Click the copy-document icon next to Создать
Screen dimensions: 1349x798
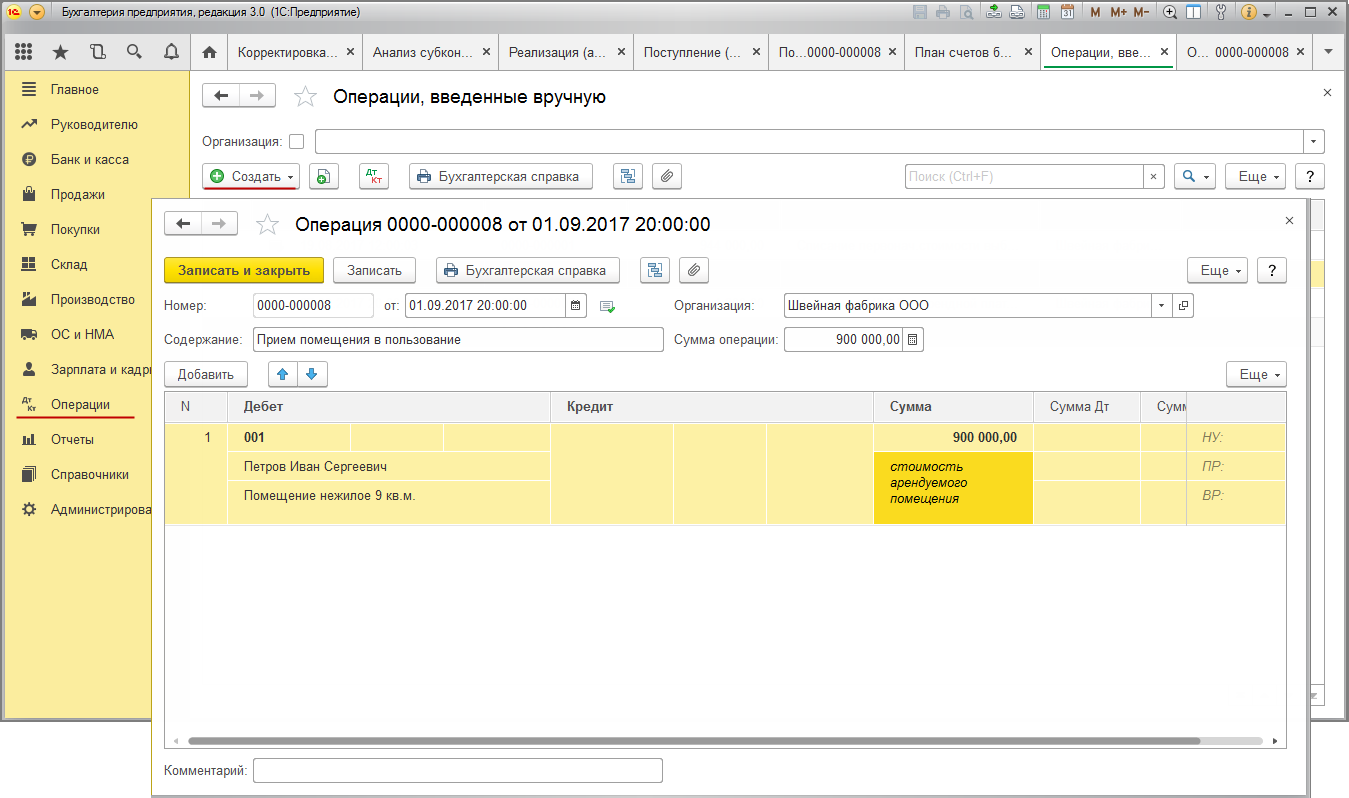coord(324,176)
